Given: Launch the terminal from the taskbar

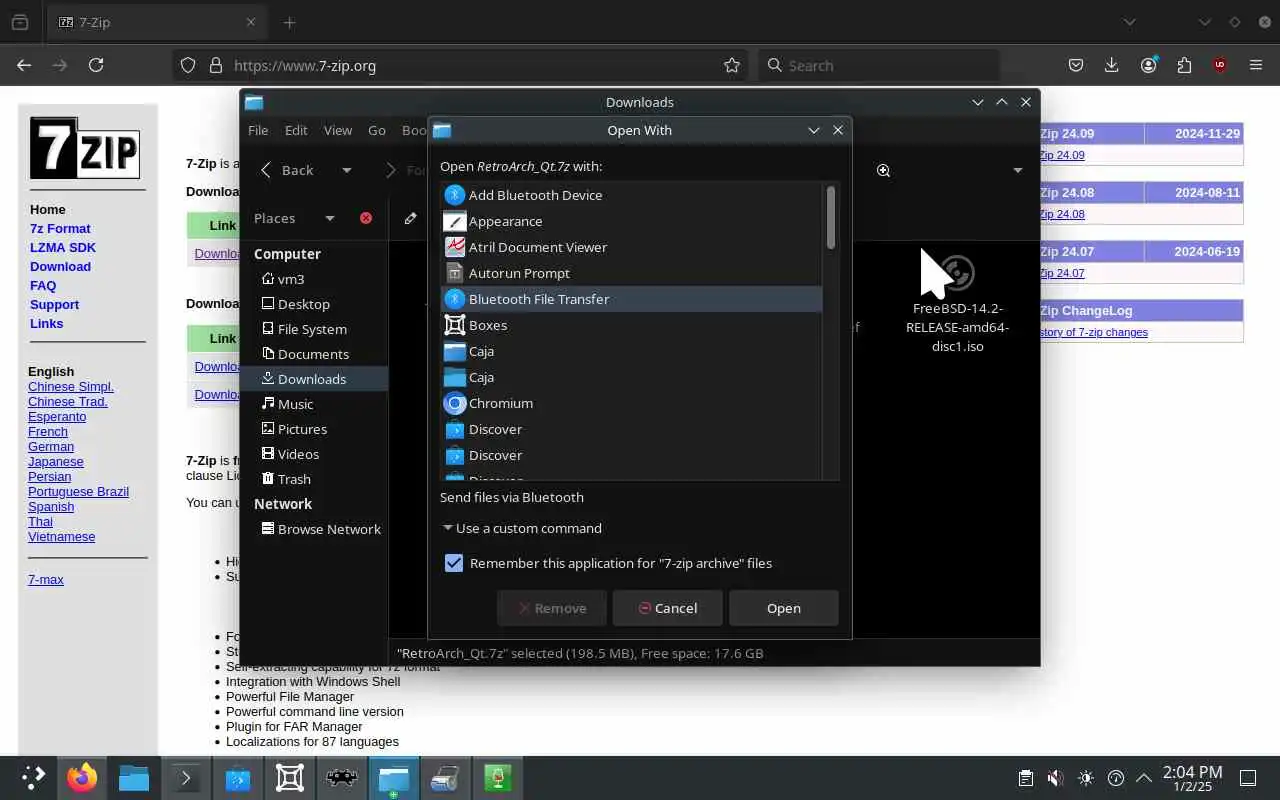Looking at the screenshot, I should click(186, 777).
